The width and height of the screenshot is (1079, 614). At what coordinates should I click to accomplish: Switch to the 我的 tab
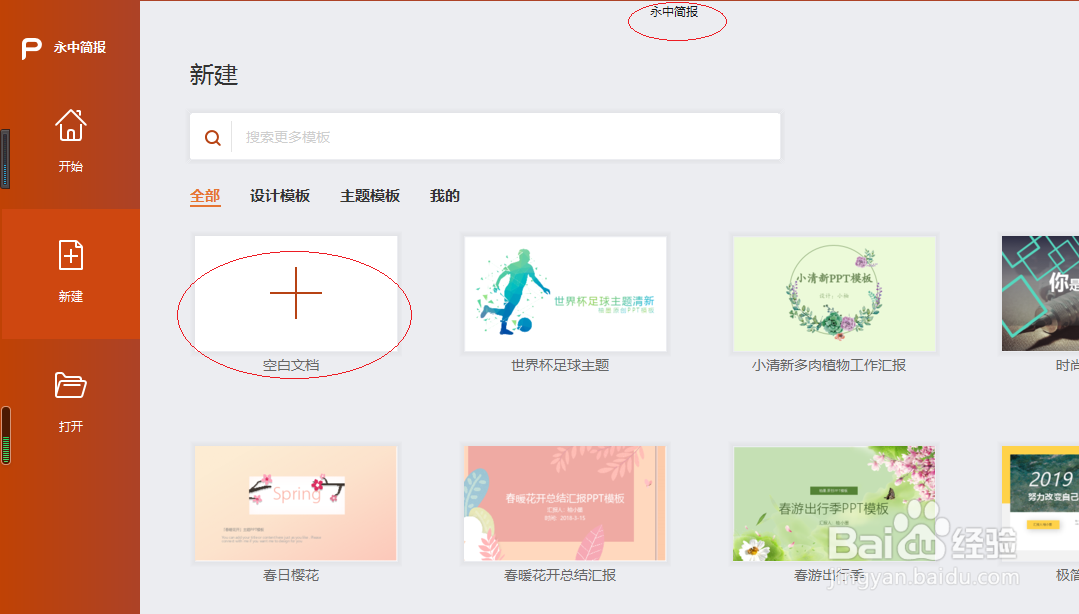[445, 196]
